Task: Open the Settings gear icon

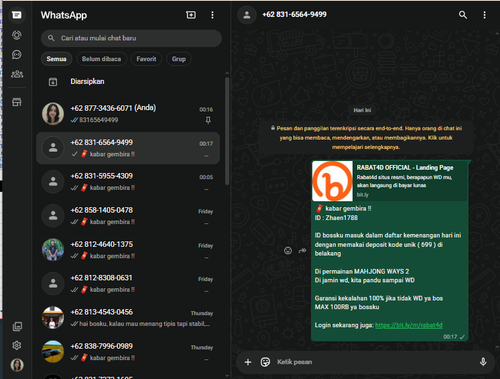Action: pyautogui.click(x=17, y=345)
